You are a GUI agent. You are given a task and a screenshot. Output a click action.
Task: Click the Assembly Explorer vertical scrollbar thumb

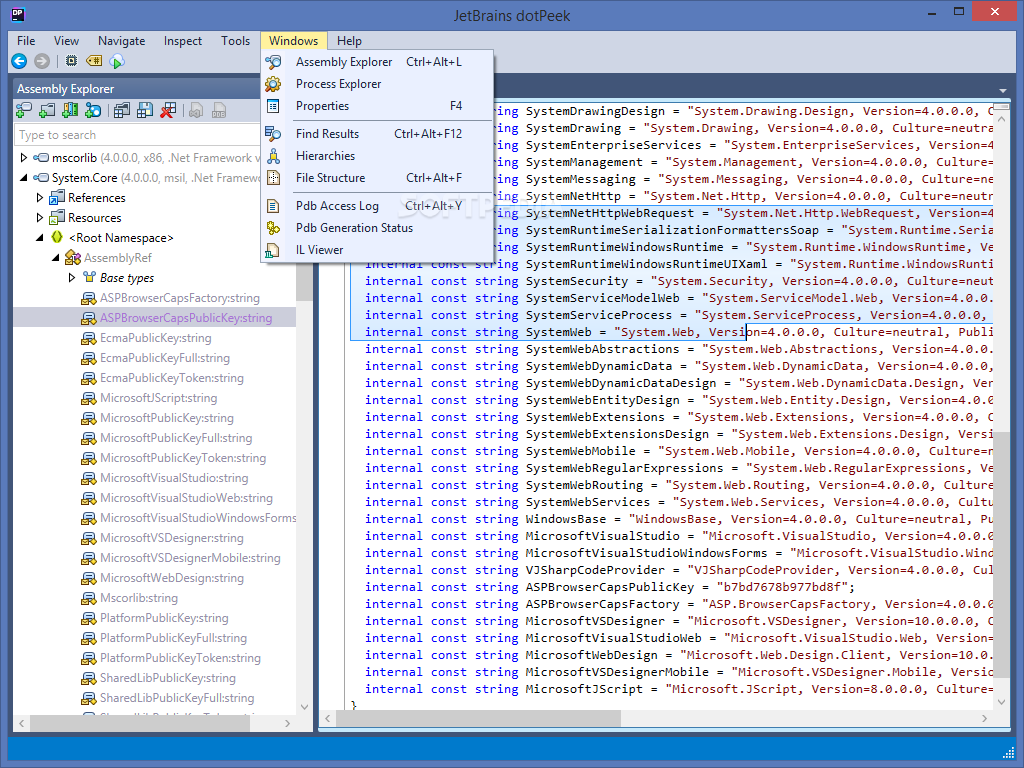304,281
